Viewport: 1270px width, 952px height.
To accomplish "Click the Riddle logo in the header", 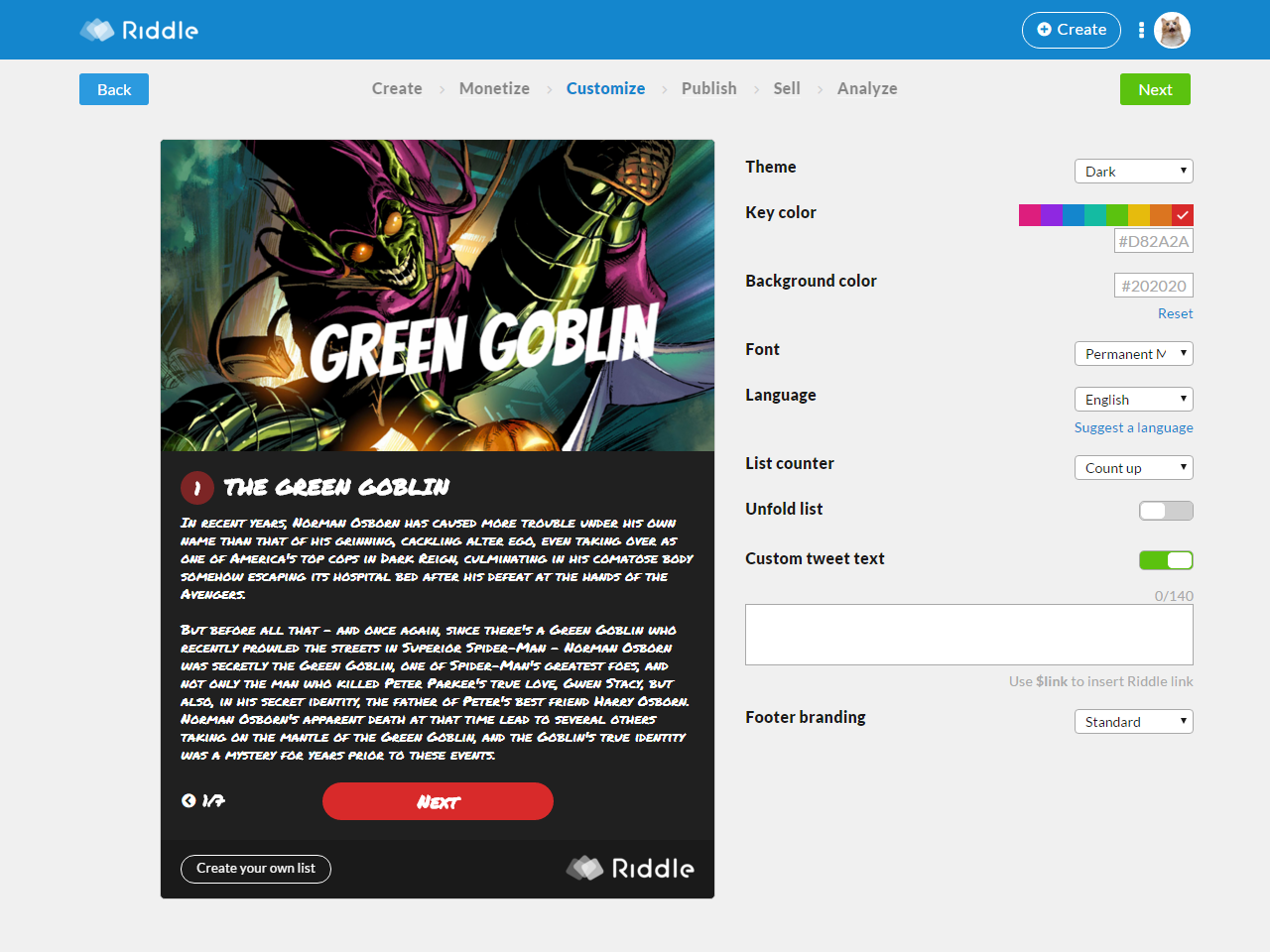I will click(139, 30).
